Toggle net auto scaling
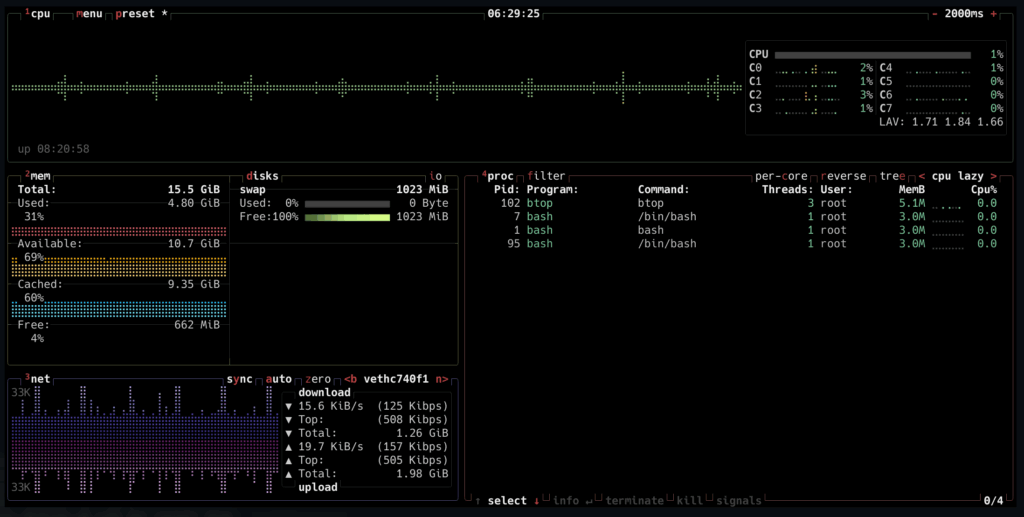1024x517 pixels. [x=279, y=380]
